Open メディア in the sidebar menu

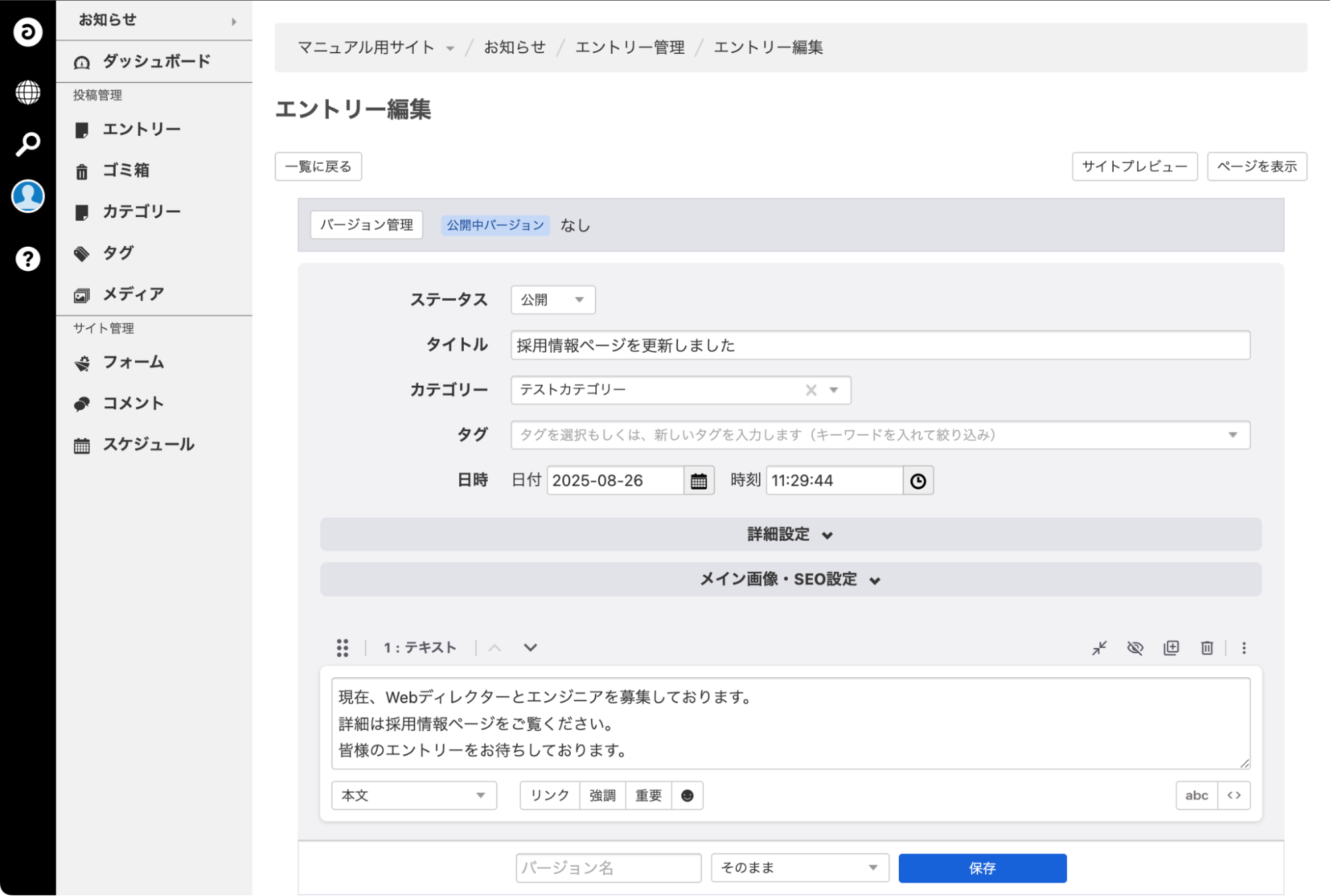click(133, 294)
